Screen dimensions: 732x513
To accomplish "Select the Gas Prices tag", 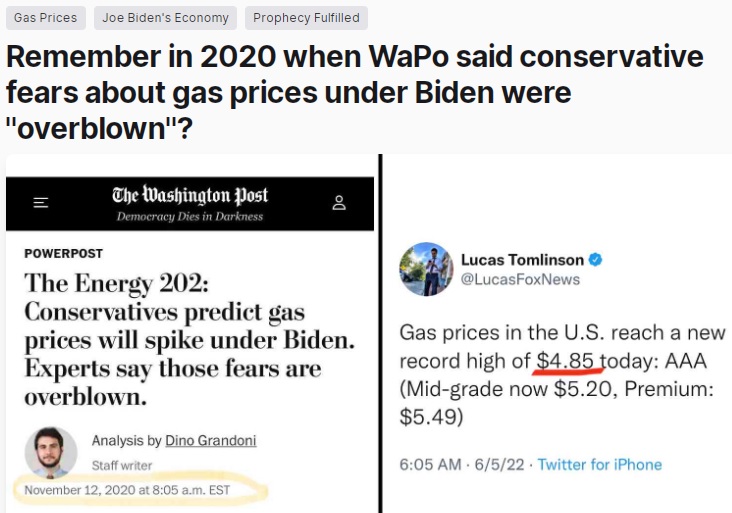I will tap(46, 18).
